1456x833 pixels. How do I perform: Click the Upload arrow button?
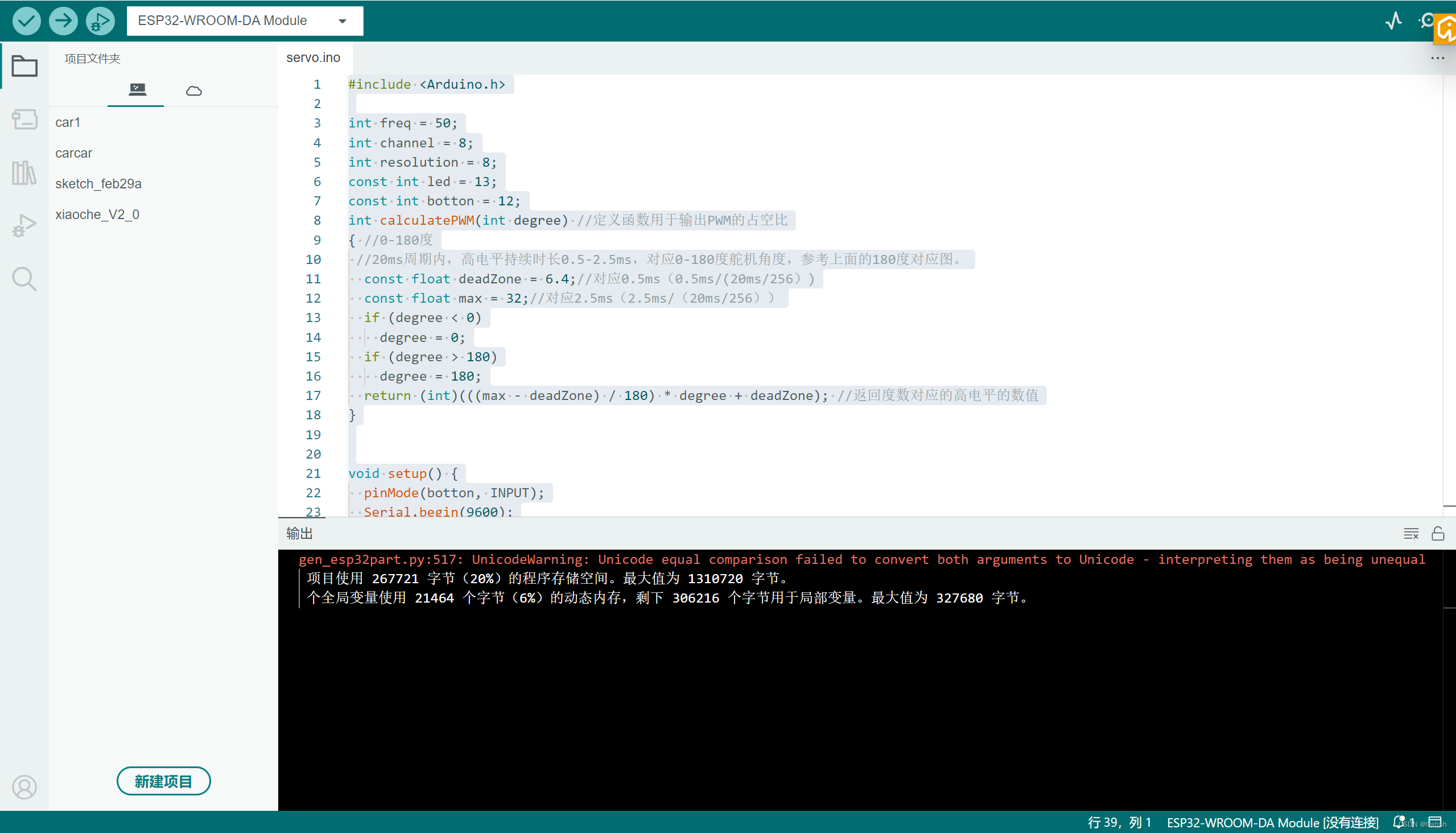pos(63,21)
